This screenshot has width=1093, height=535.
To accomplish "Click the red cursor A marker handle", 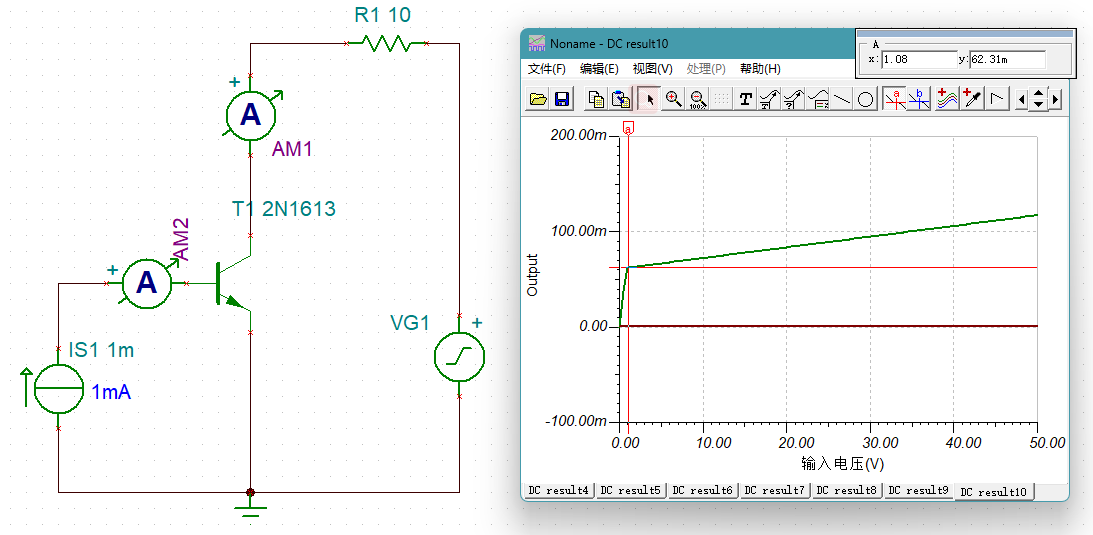I will (628, 128).
